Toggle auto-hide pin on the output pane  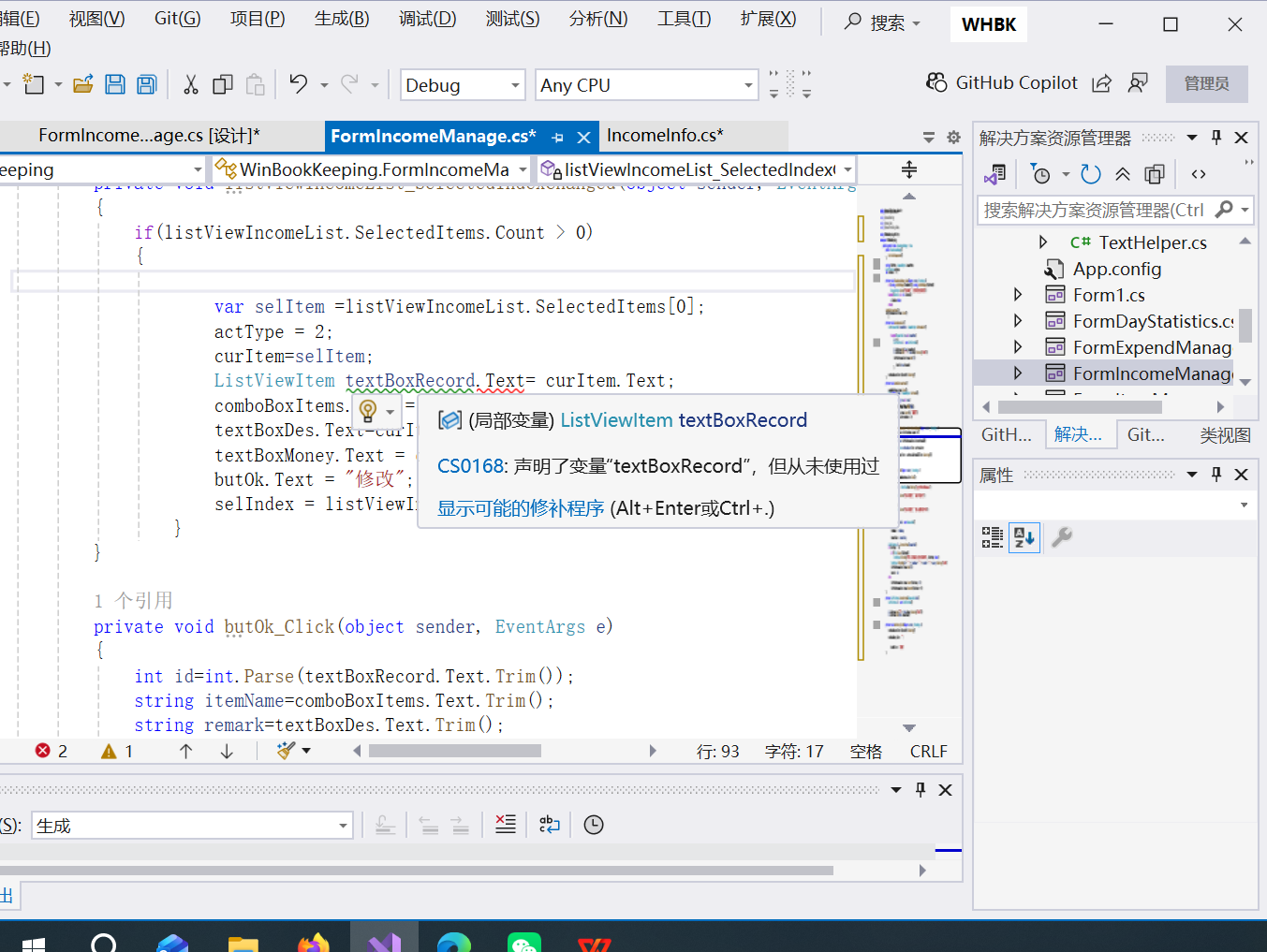921,790
